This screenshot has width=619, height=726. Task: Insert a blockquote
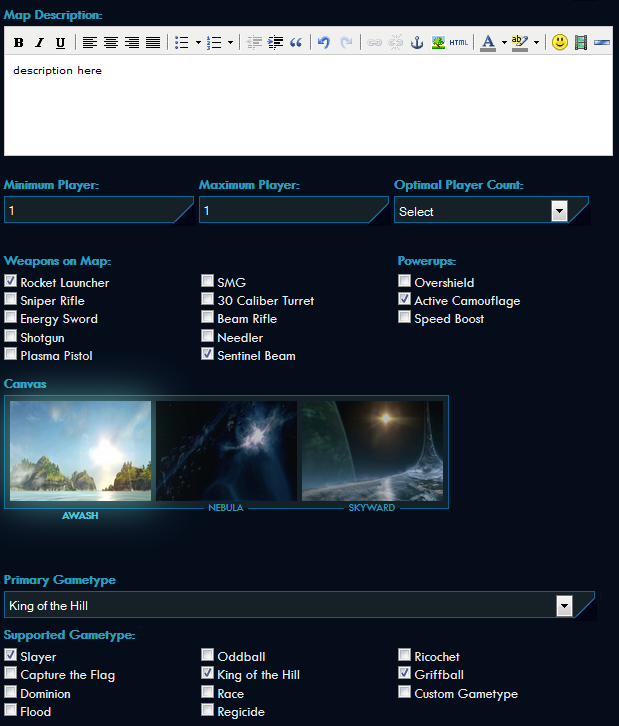(295, 42)
